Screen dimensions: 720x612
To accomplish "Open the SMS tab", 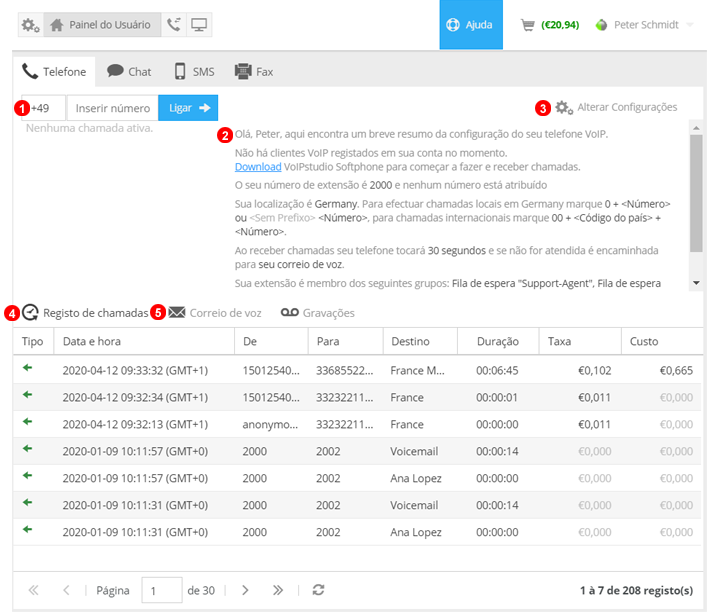I will 193,72.
